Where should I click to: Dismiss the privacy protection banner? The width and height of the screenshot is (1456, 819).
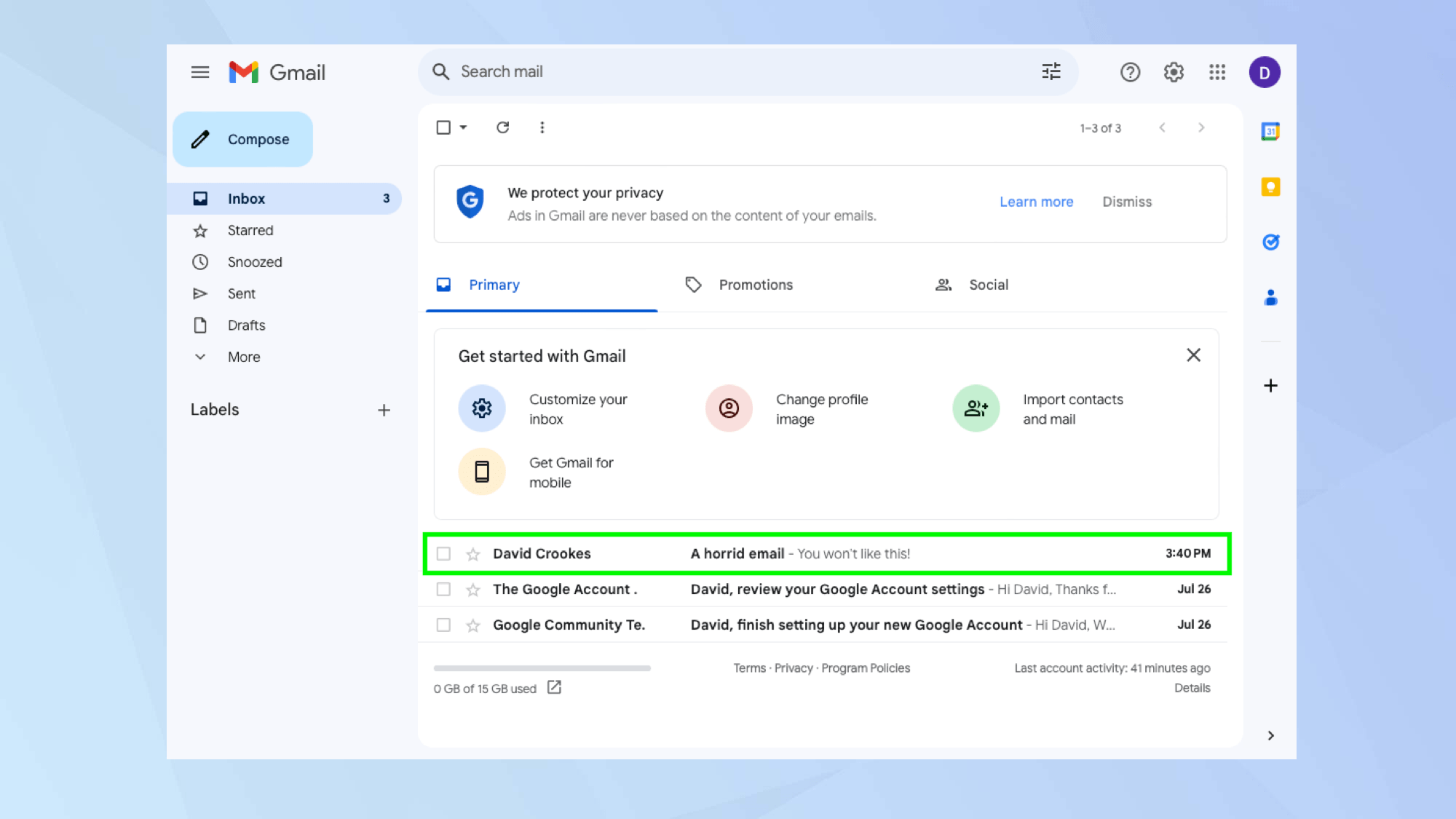click(x=1127, y=202)
